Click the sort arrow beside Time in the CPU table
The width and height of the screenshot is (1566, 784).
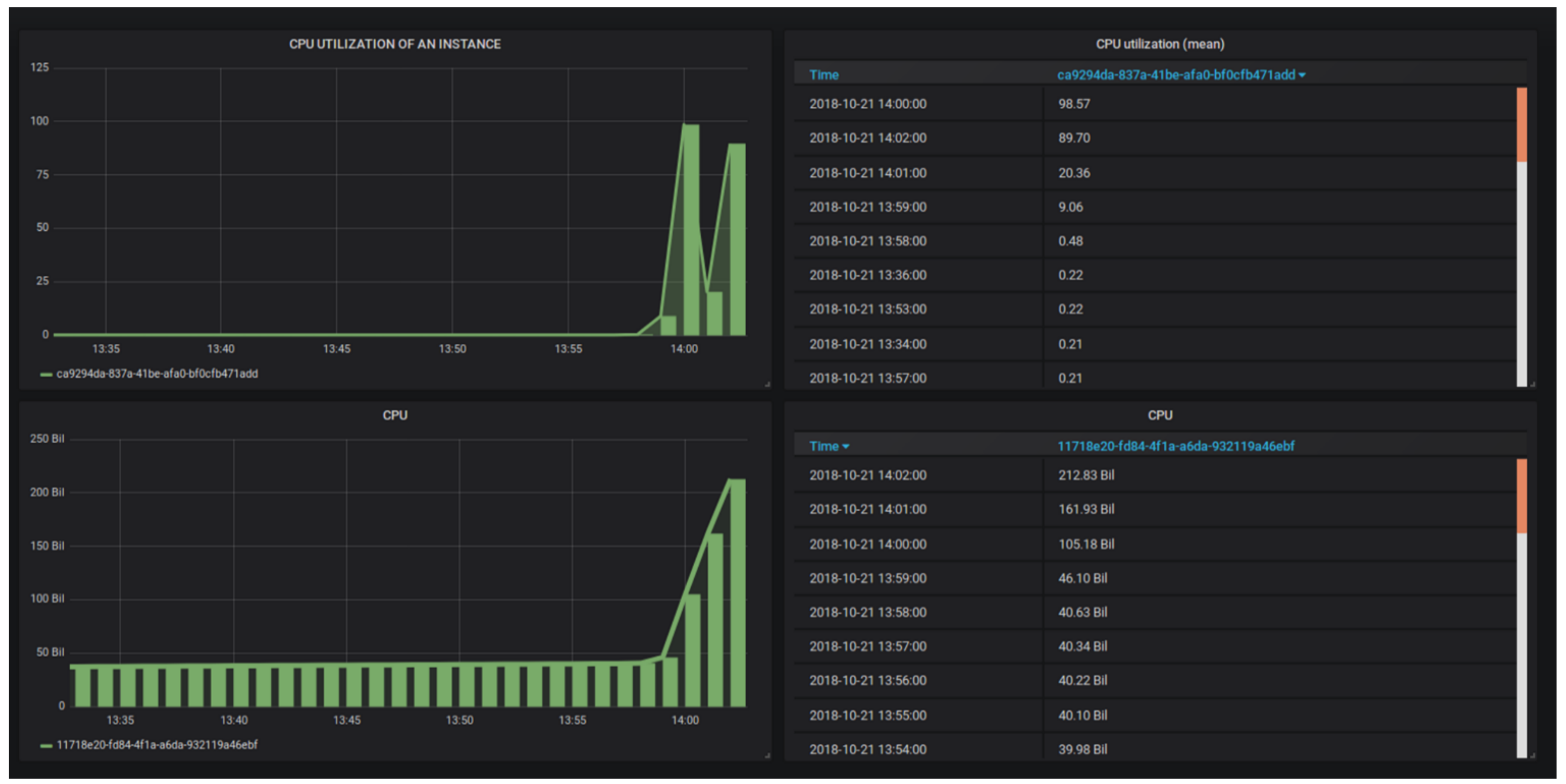[x=846, y=447]
